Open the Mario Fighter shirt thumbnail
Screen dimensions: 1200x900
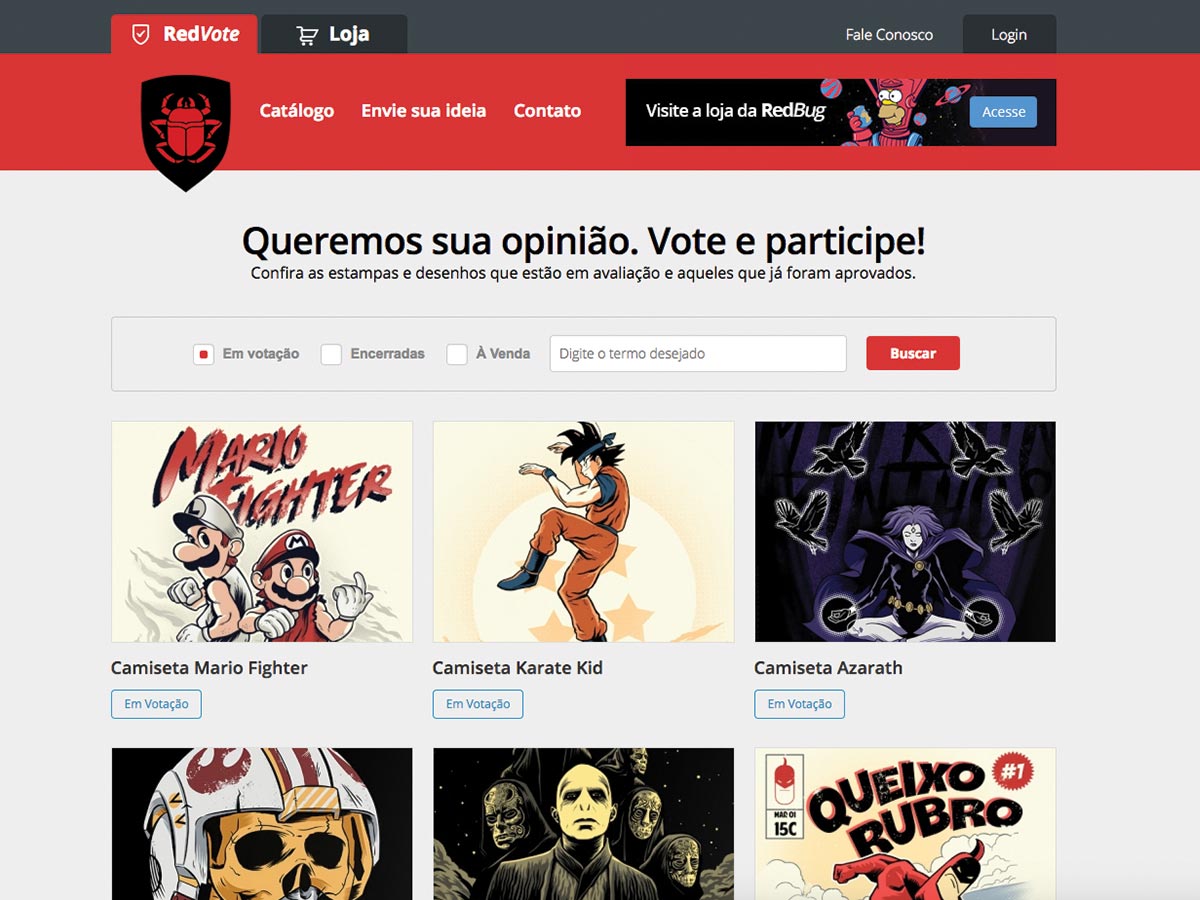(x=262, y=532)
